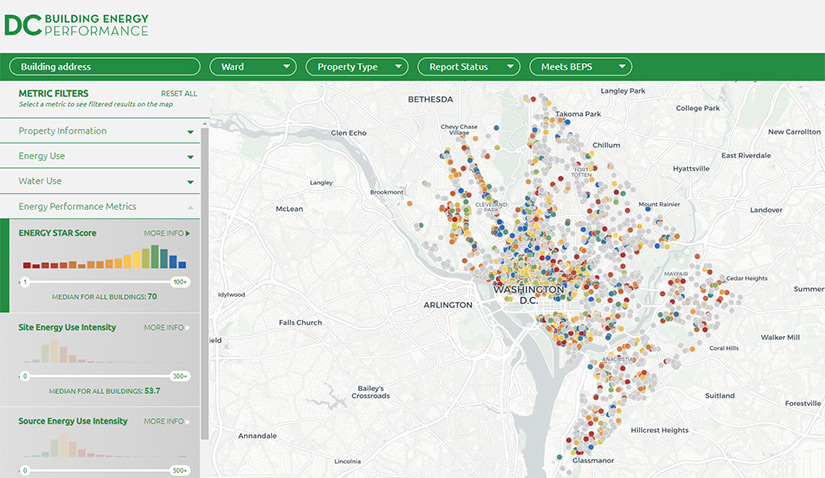
Task: Open the Report Status dropdown
Action: [x=469, y=67]
